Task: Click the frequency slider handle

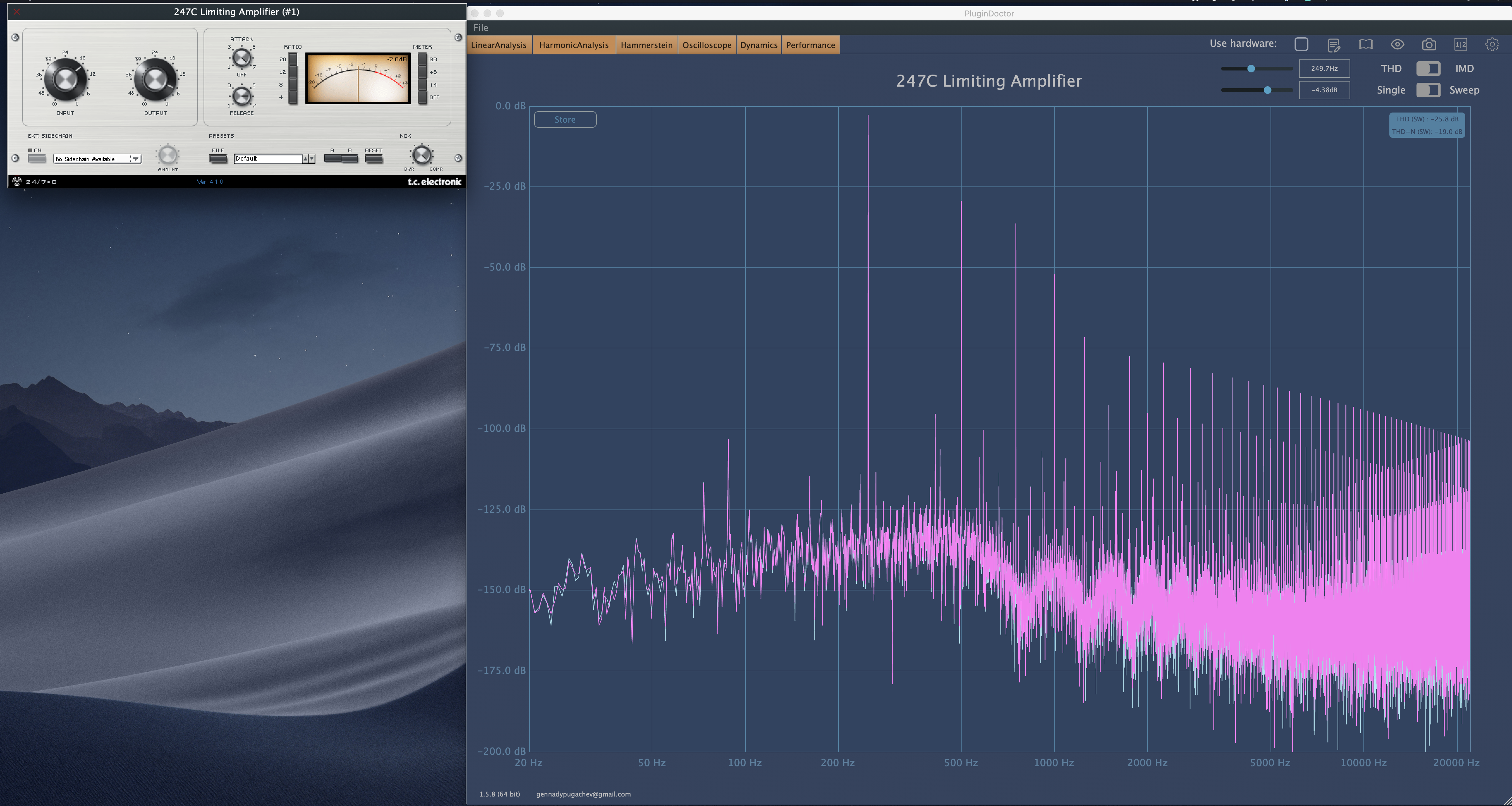Action: (1251, 69)
